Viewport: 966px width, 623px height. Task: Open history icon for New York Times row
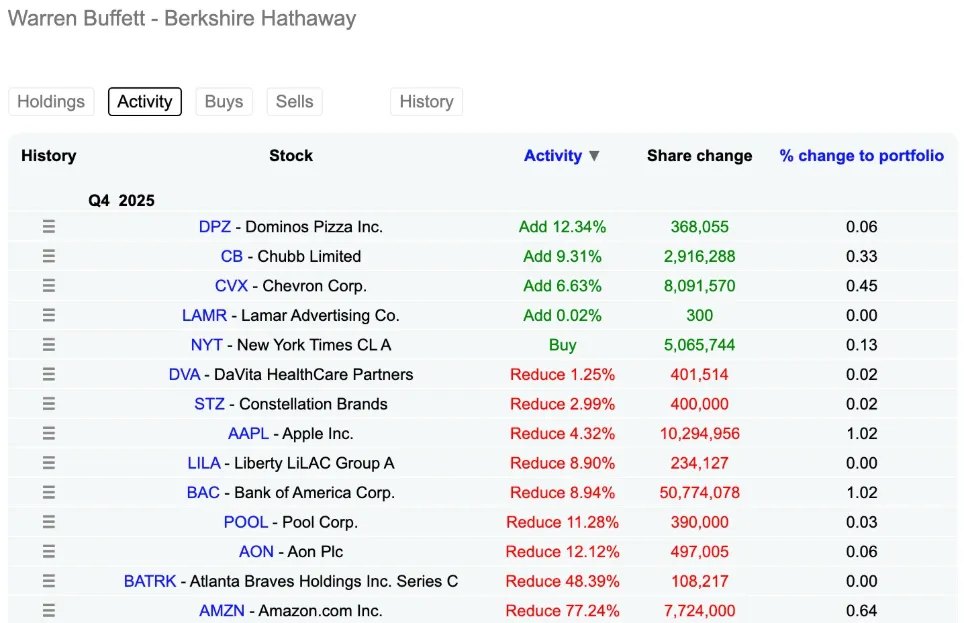(48, 345)
